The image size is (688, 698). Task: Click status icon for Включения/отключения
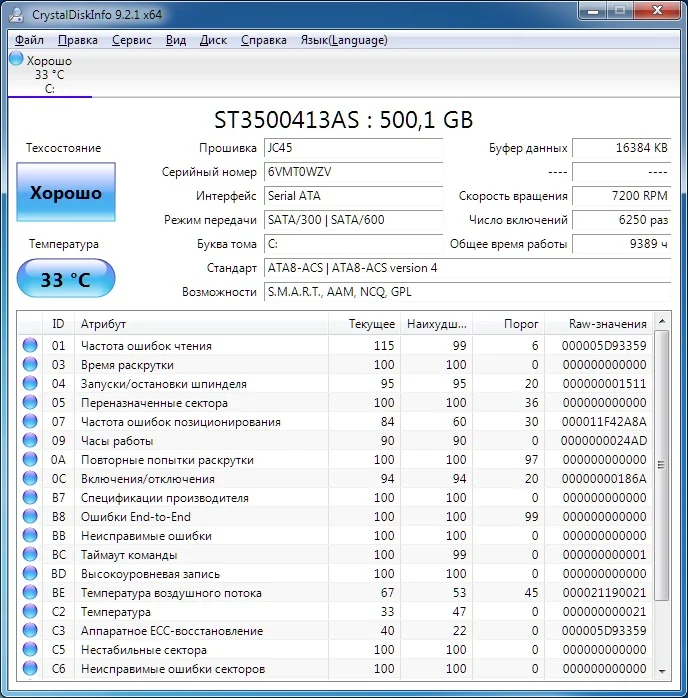(30, 478)
